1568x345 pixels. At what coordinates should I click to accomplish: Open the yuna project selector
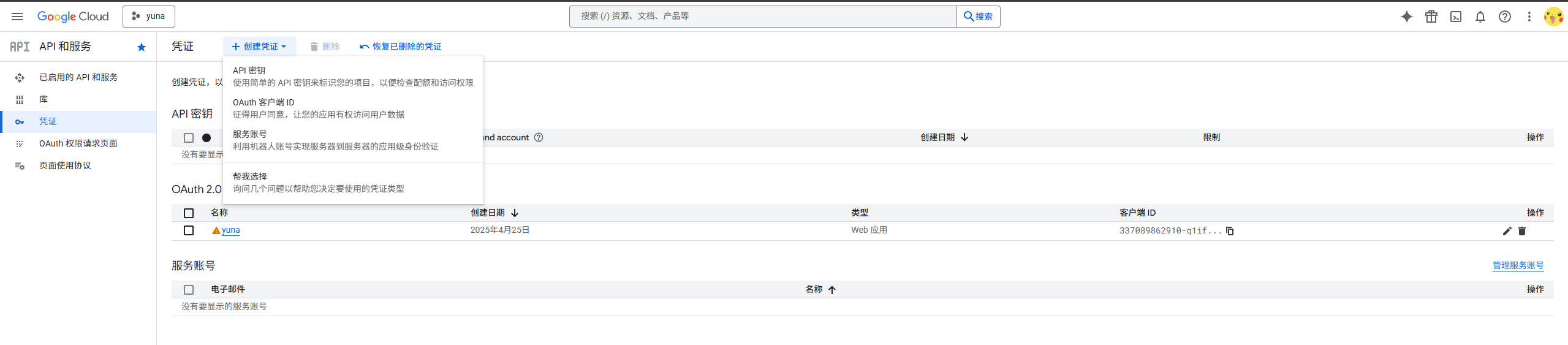[149, 17]
